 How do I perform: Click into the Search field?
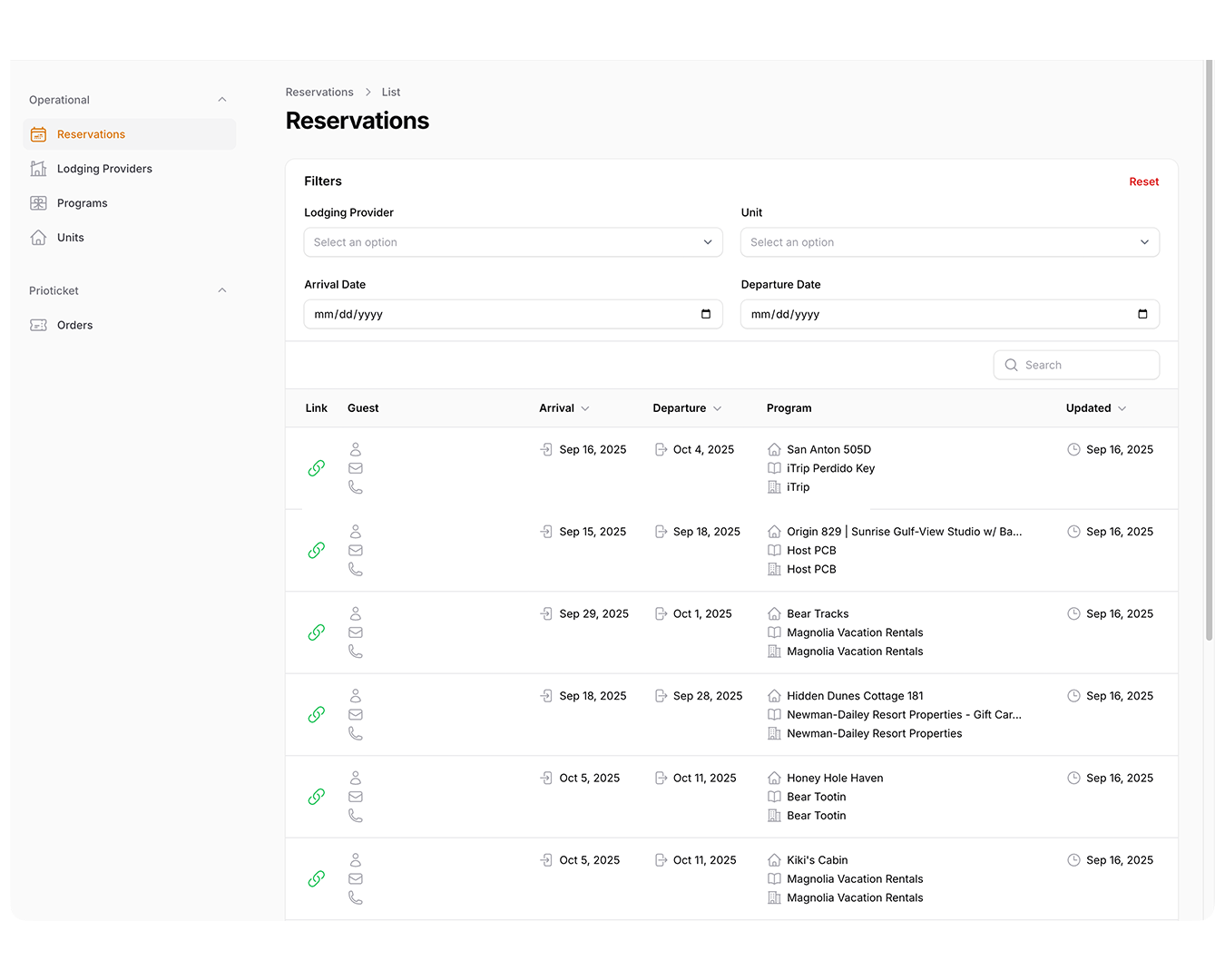tap(1076, 365)
